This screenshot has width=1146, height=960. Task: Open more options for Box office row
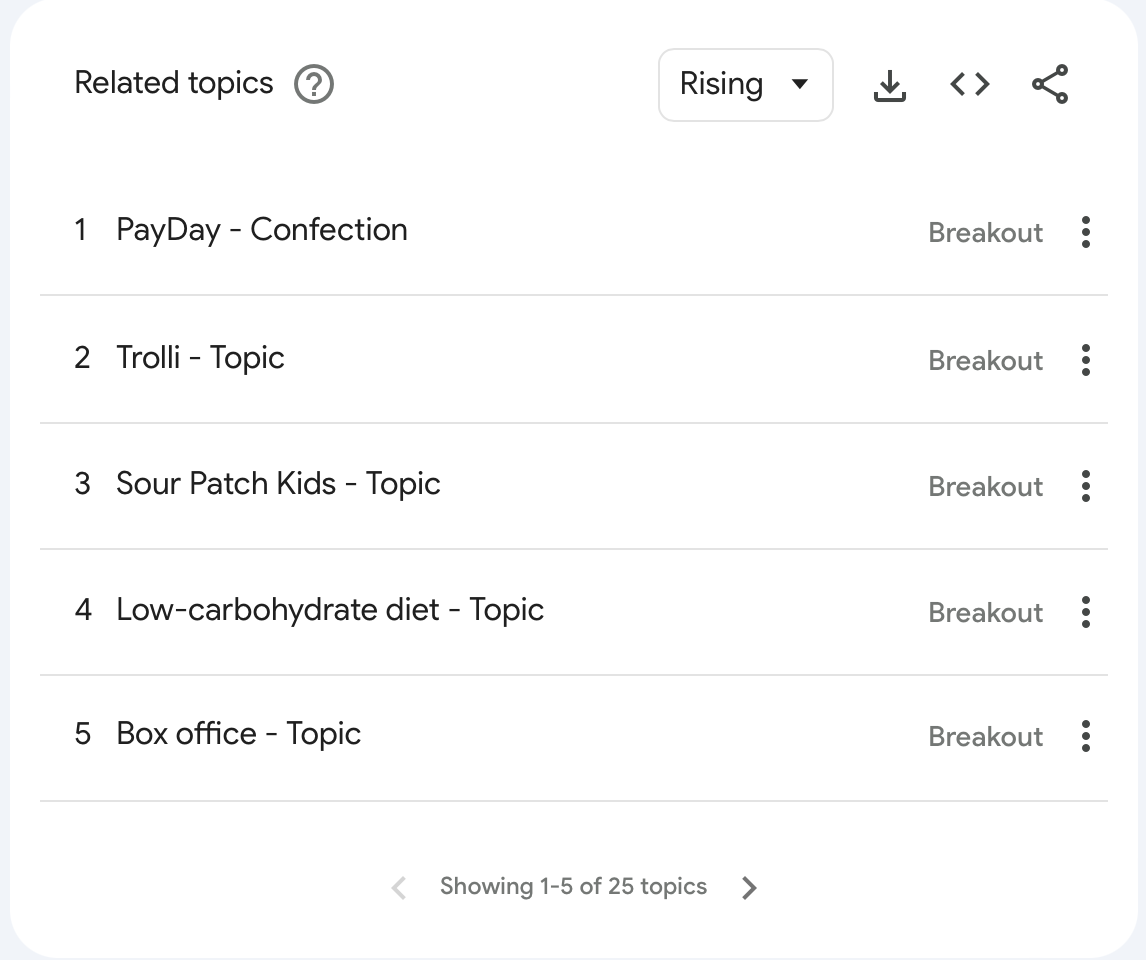1086,736
